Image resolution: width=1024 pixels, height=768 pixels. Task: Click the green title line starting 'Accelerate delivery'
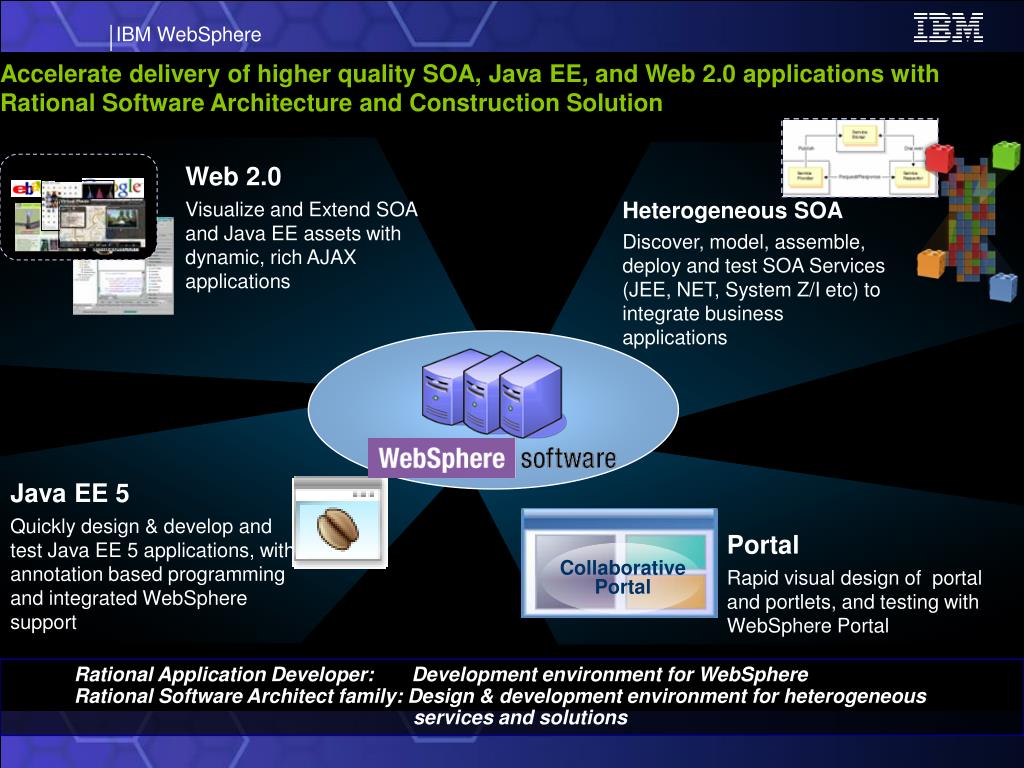[x=470, y=74]
